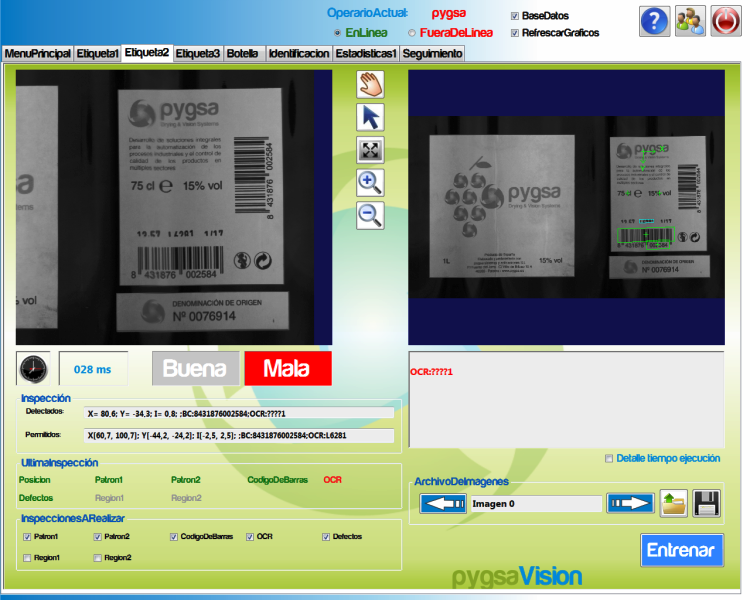Click the Imagen 0 field

(536, 504)
